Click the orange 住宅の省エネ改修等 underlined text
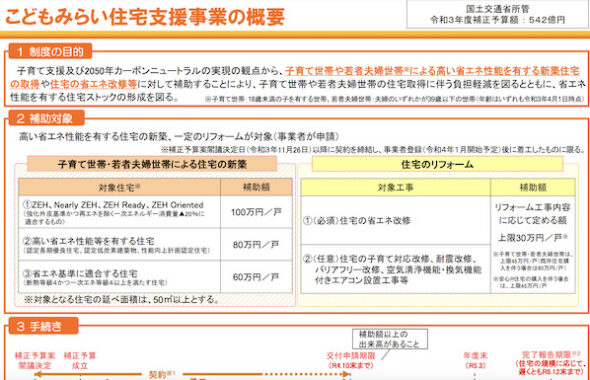Viewport: 590px width, 380px height. click(93, 84)
